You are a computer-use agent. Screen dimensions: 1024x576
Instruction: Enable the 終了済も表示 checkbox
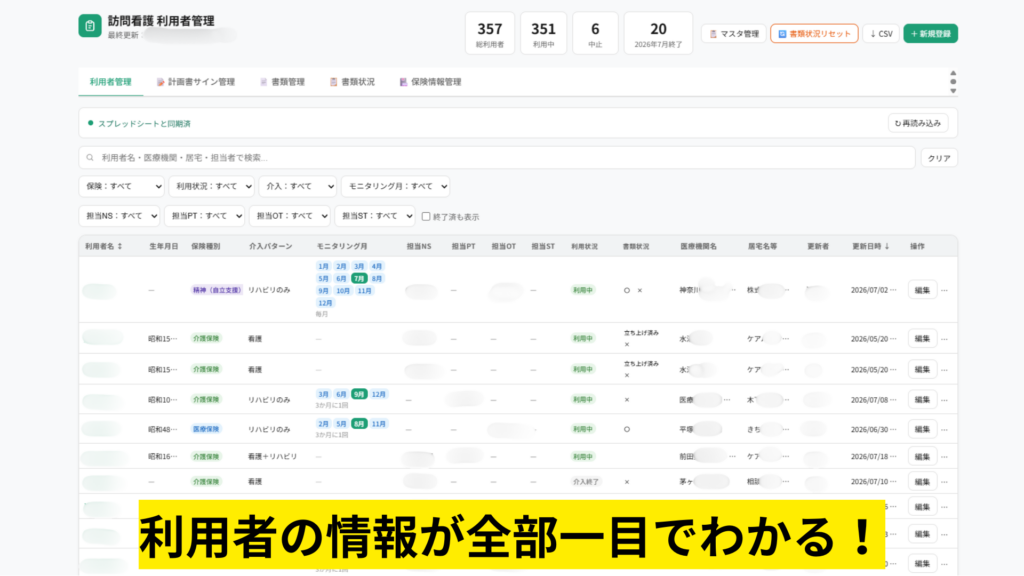426,216
